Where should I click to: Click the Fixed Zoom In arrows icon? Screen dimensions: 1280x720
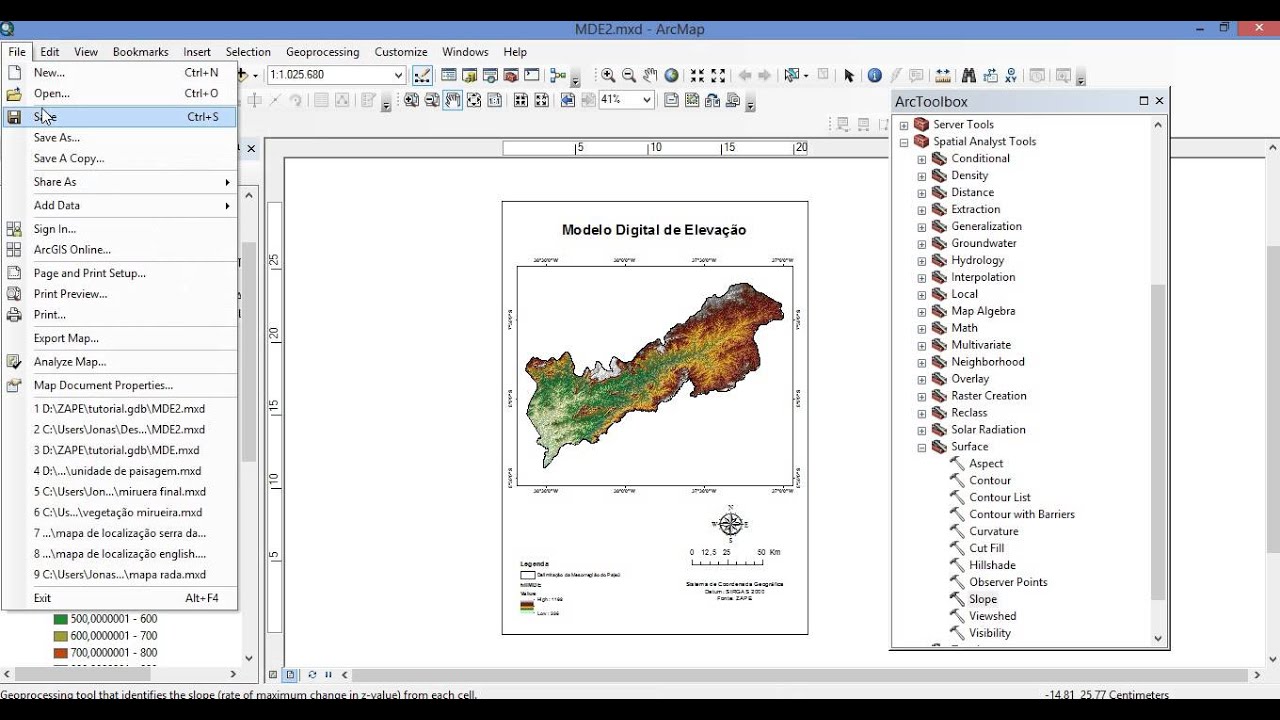click(x=697, y=75)
